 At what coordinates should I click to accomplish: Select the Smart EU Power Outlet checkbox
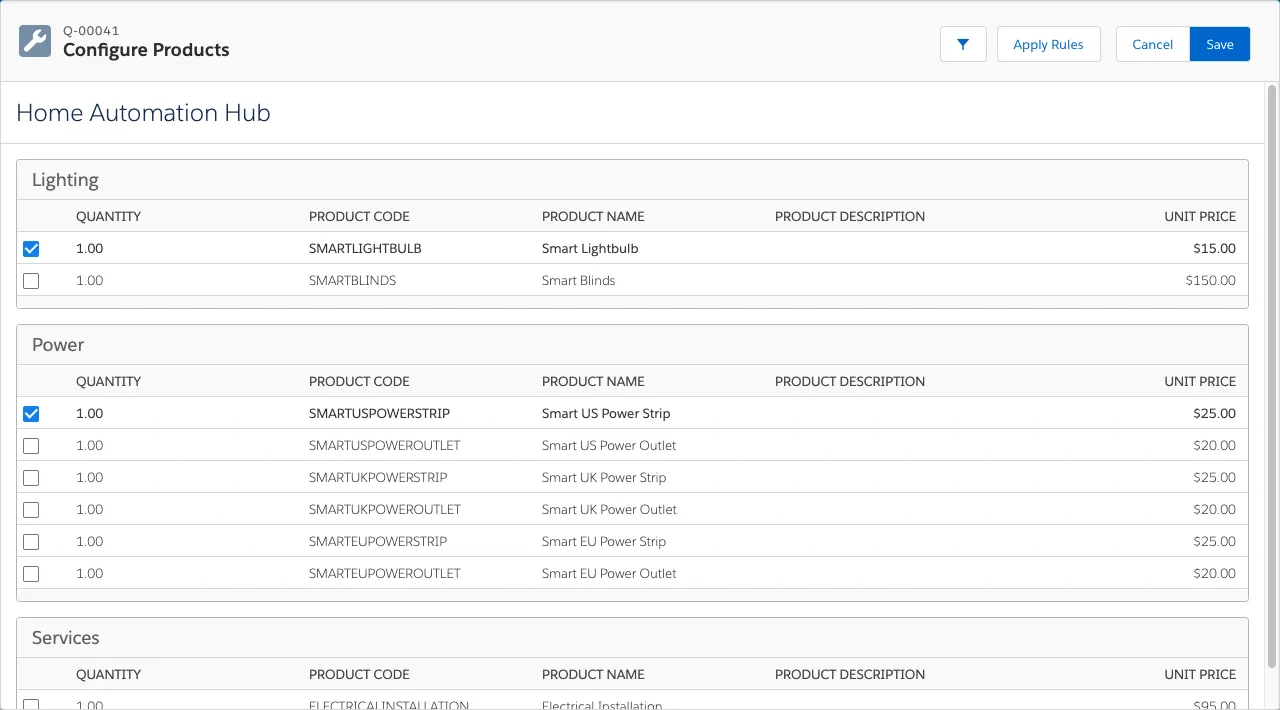point(31,574)
